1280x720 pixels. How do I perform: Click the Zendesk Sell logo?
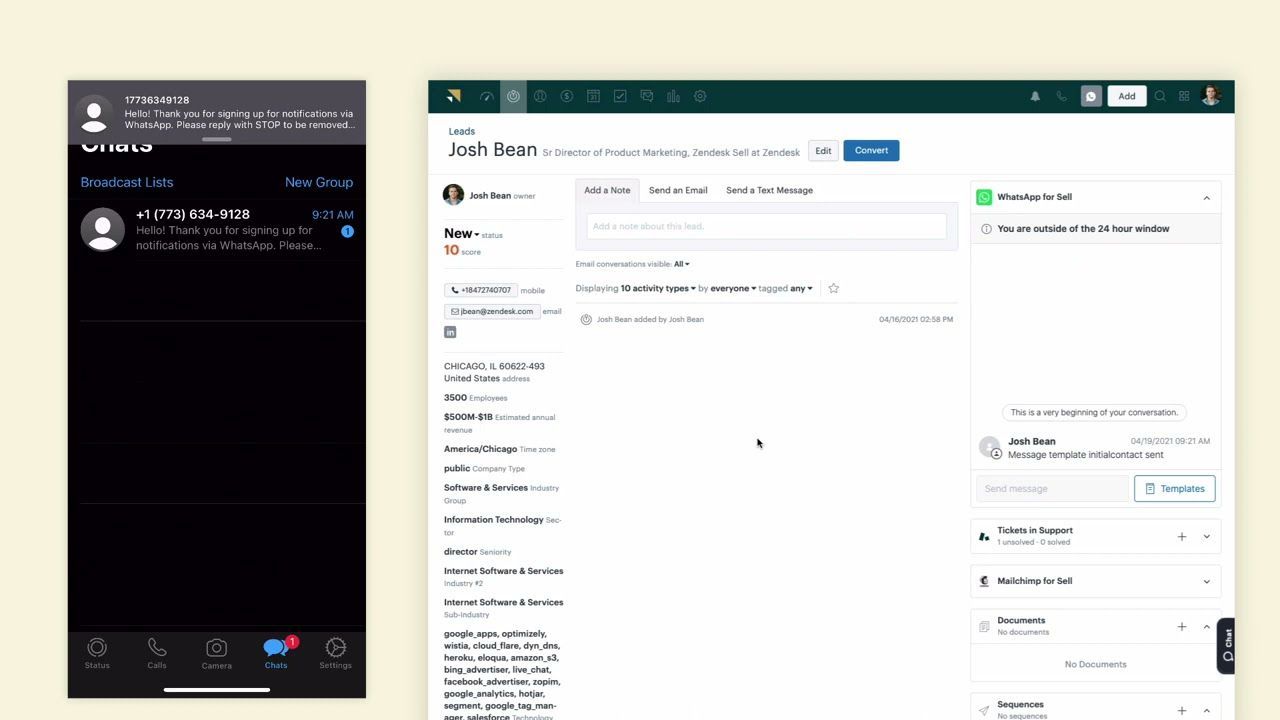pyautogui.click(x=454, y=96)
